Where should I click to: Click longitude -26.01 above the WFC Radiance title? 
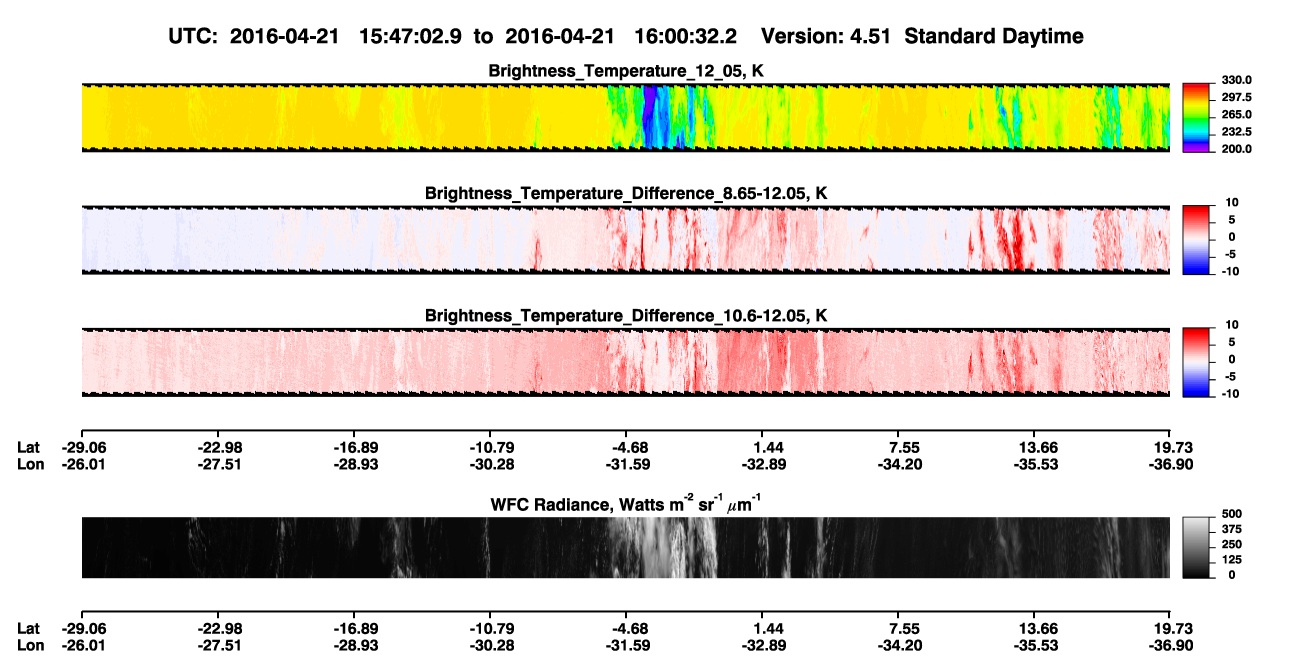coord(85,464)
